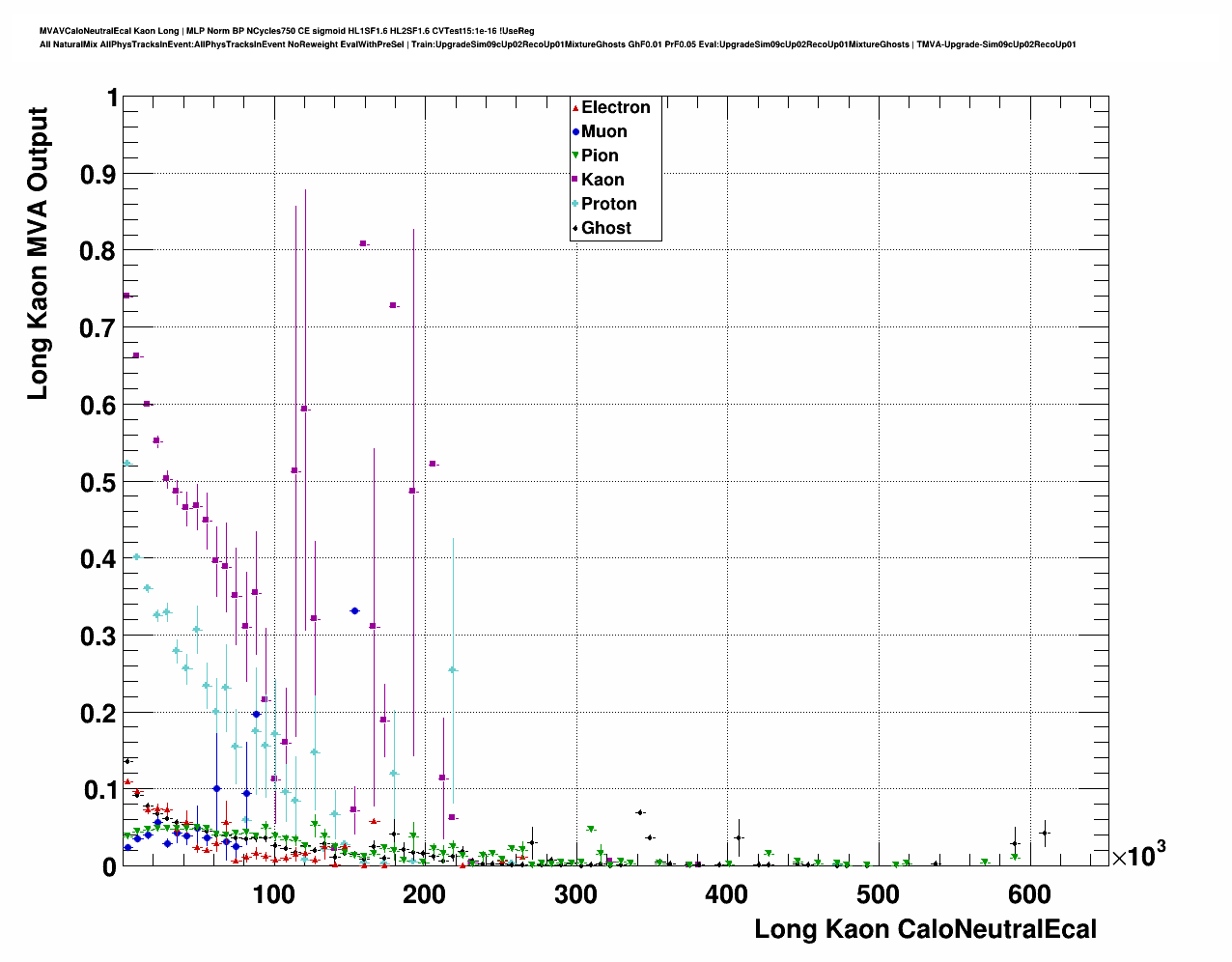Viewport: 1232px width, 962px height.
Task: Click the Muon blue circle legend marker
Action: click(x=575, y=132)
